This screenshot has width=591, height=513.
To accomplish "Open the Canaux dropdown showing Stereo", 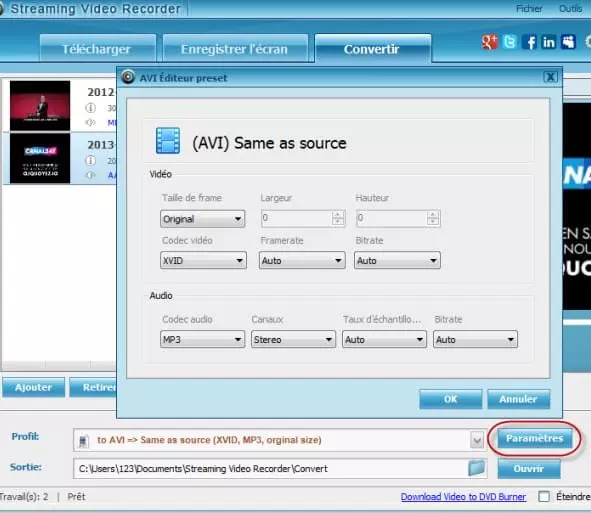I will tap(293, 339).
